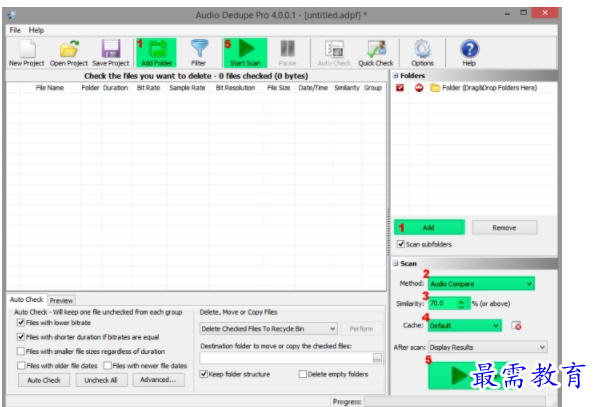594x407 pixels.
Task: Open the Help menu
Action: pos(36,30)
